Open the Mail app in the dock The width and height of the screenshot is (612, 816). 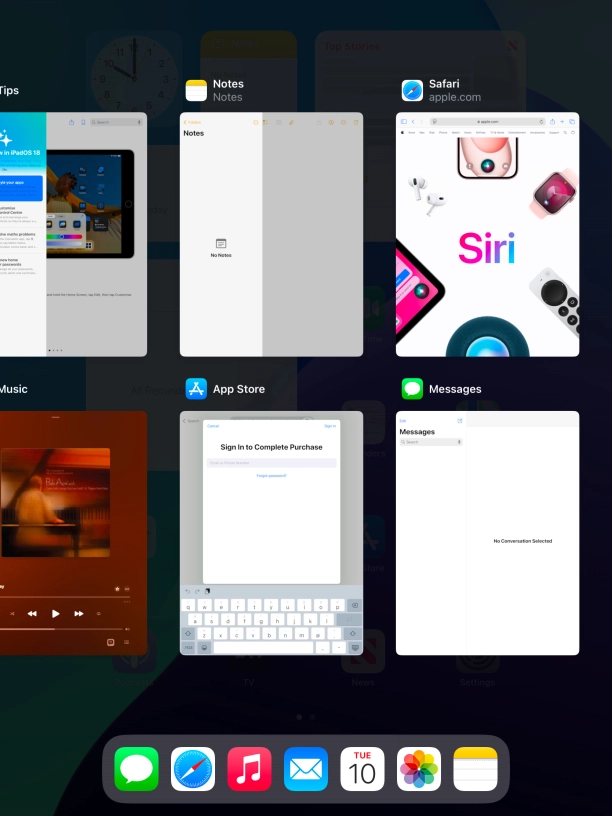306,770
